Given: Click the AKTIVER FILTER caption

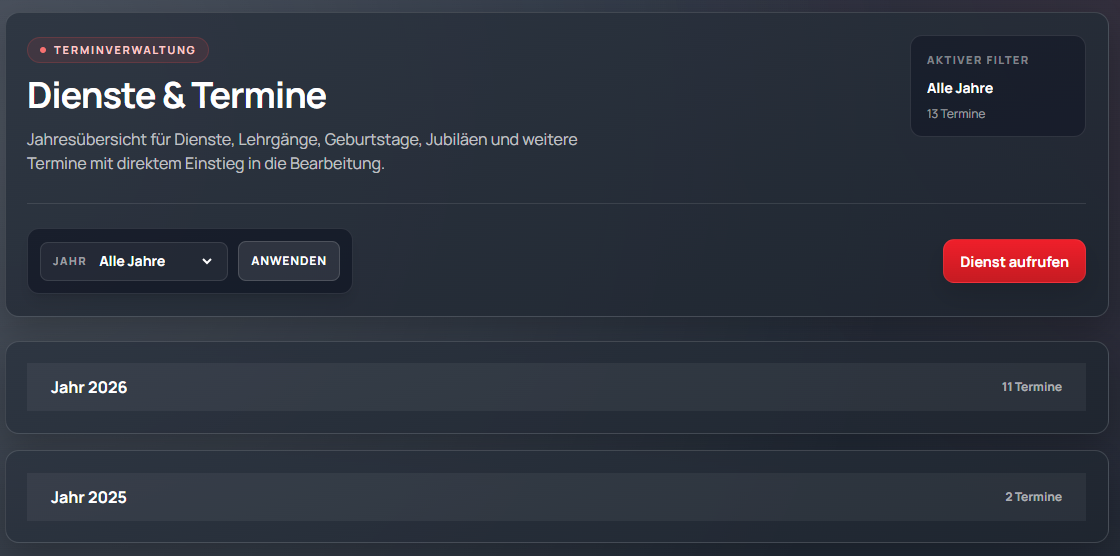Looking at the screenshot, I should [x=978, y=60].
